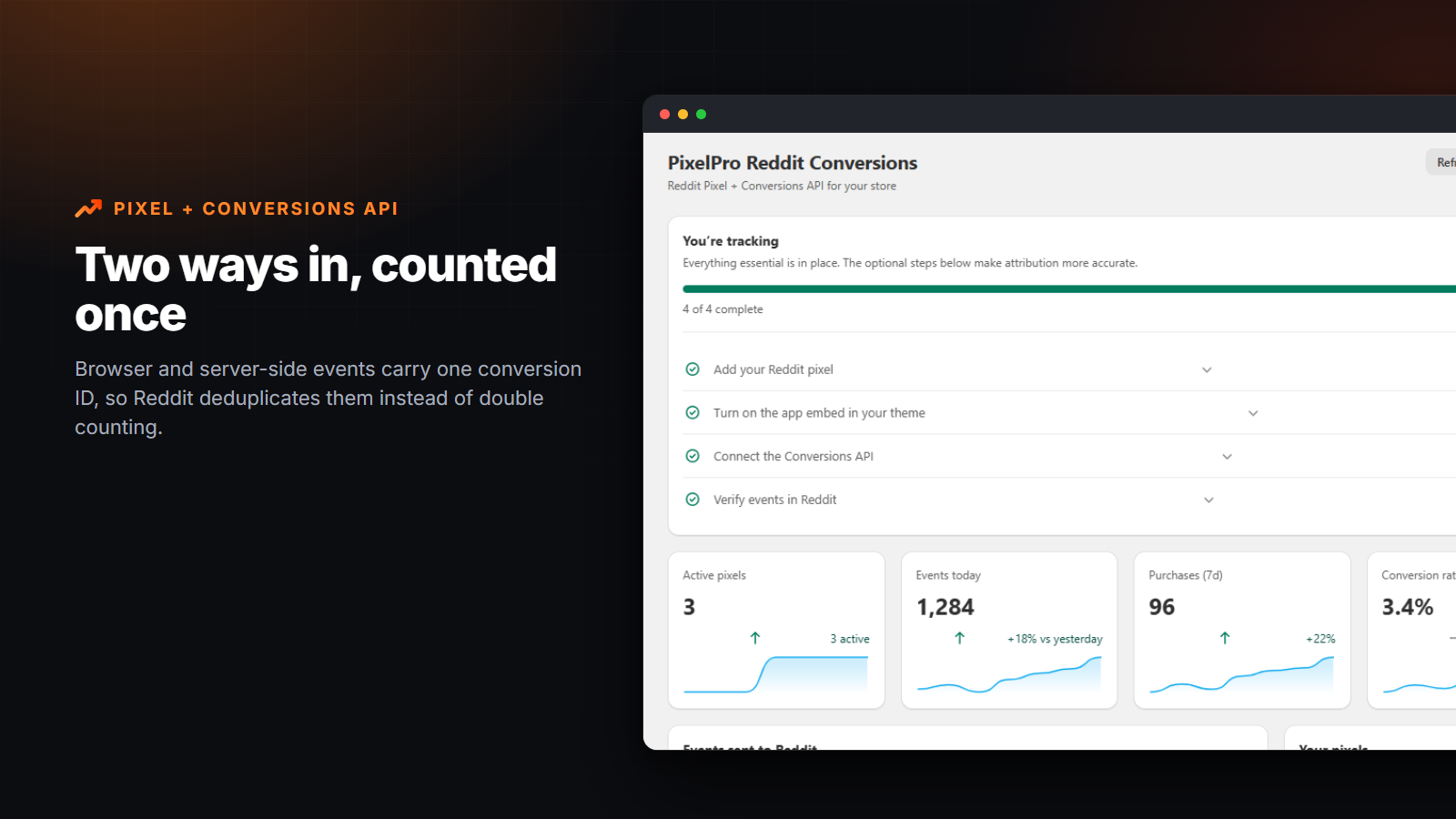Click the Purchases (7d) card label

[1186, 575]
